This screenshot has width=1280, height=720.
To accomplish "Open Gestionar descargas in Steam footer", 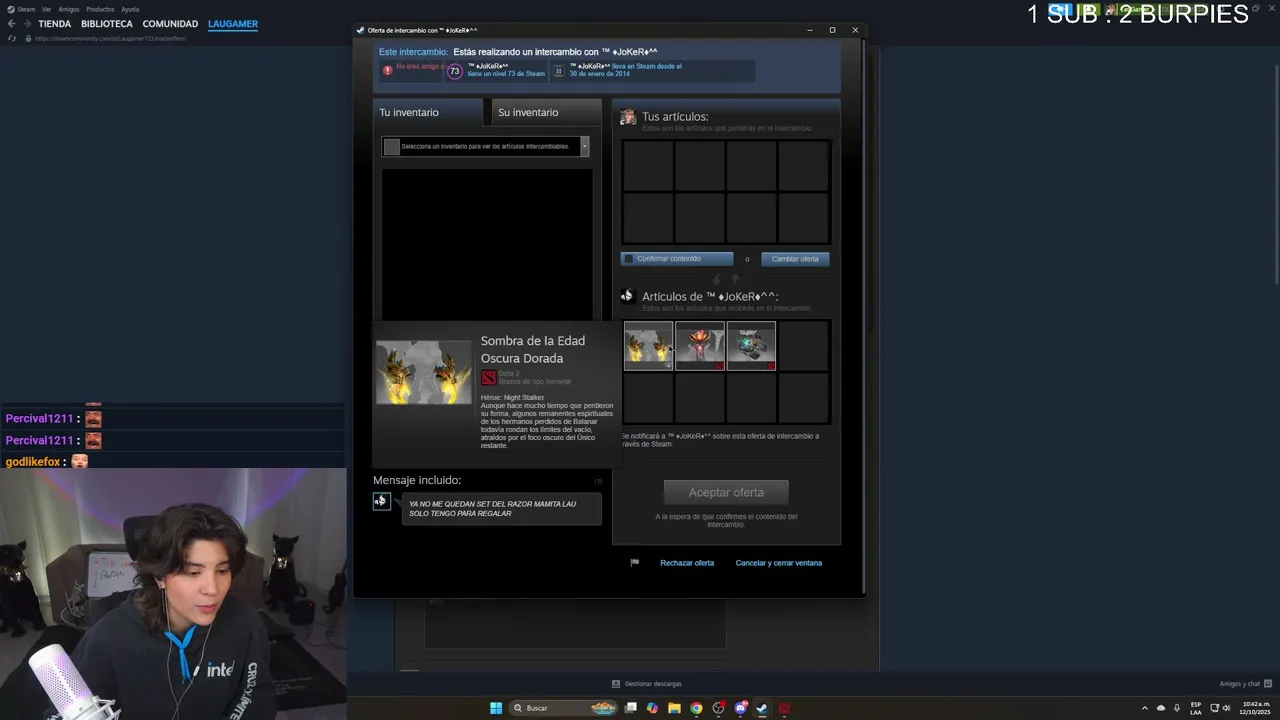I will [647, 684].
